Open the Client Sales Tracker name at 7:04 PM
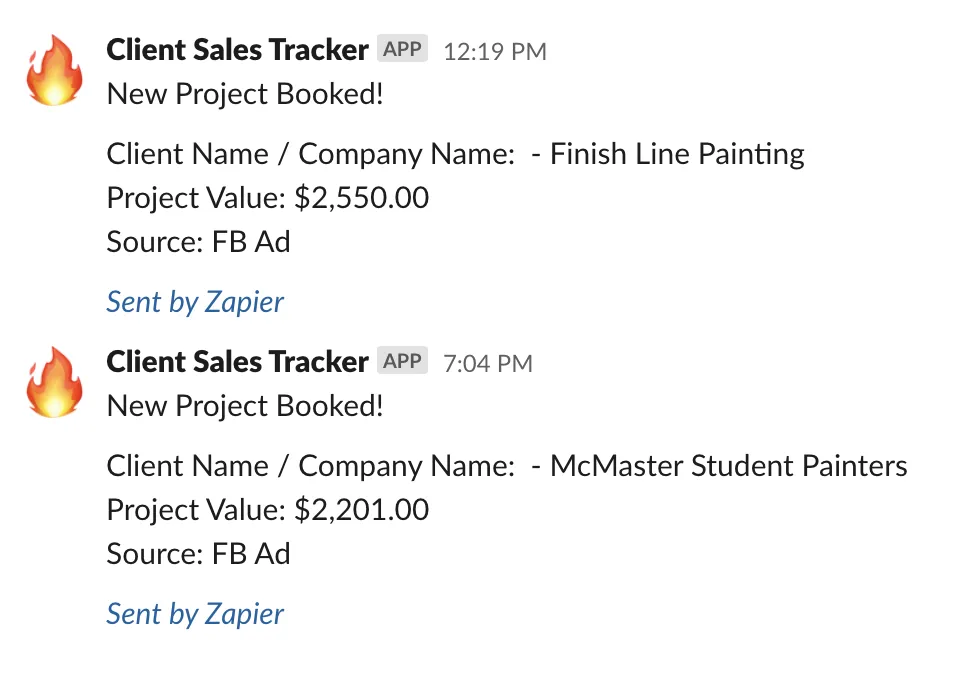 pos(237,362)
